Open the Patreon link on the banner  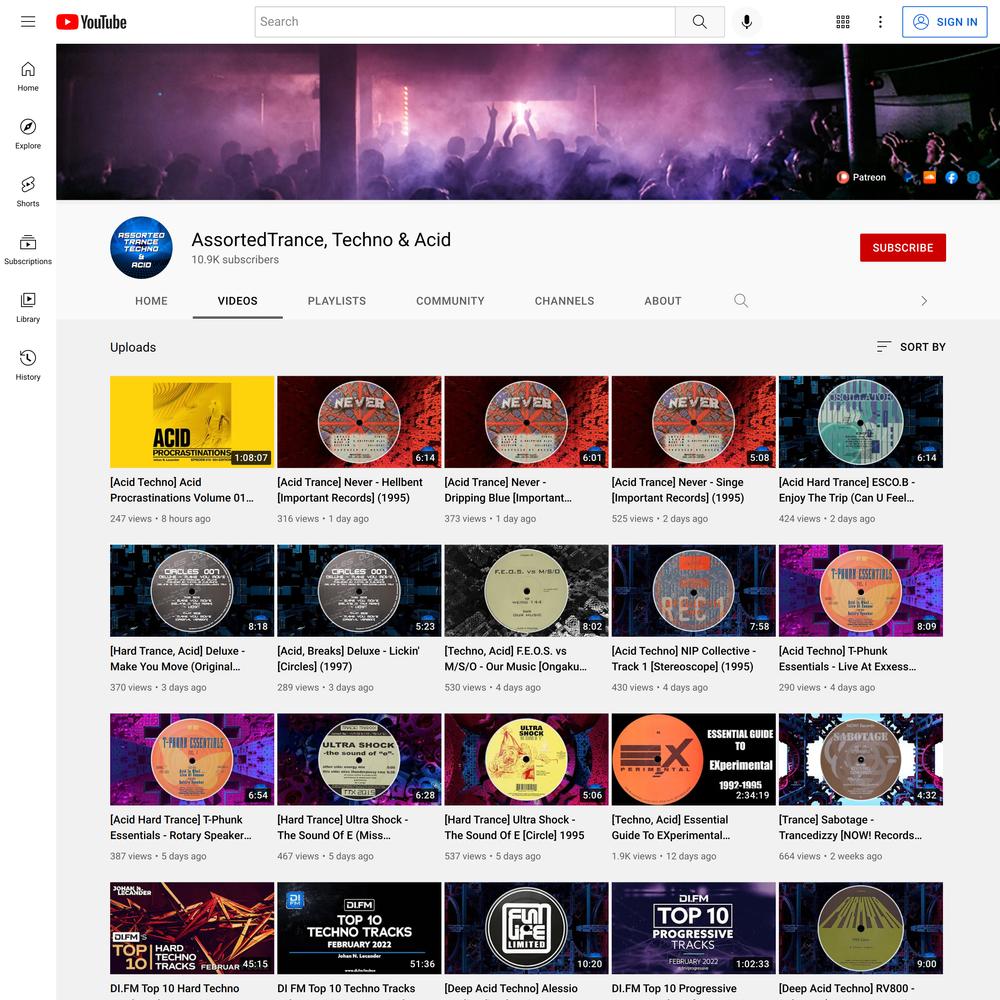(862, 177)
